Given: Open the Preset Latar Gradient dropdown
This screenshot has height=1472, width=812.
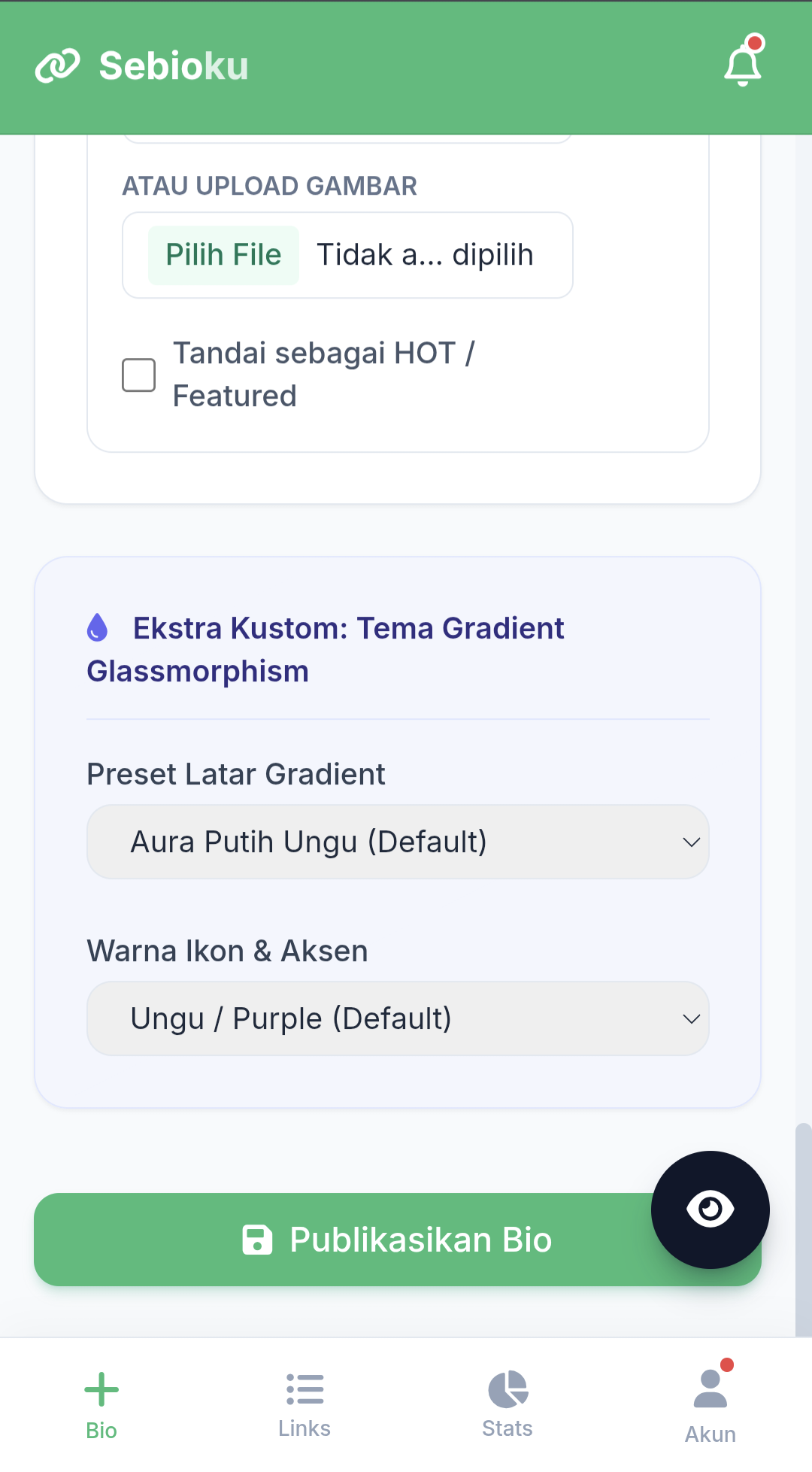Looking at the screenshot, I should tap(398, 842).
